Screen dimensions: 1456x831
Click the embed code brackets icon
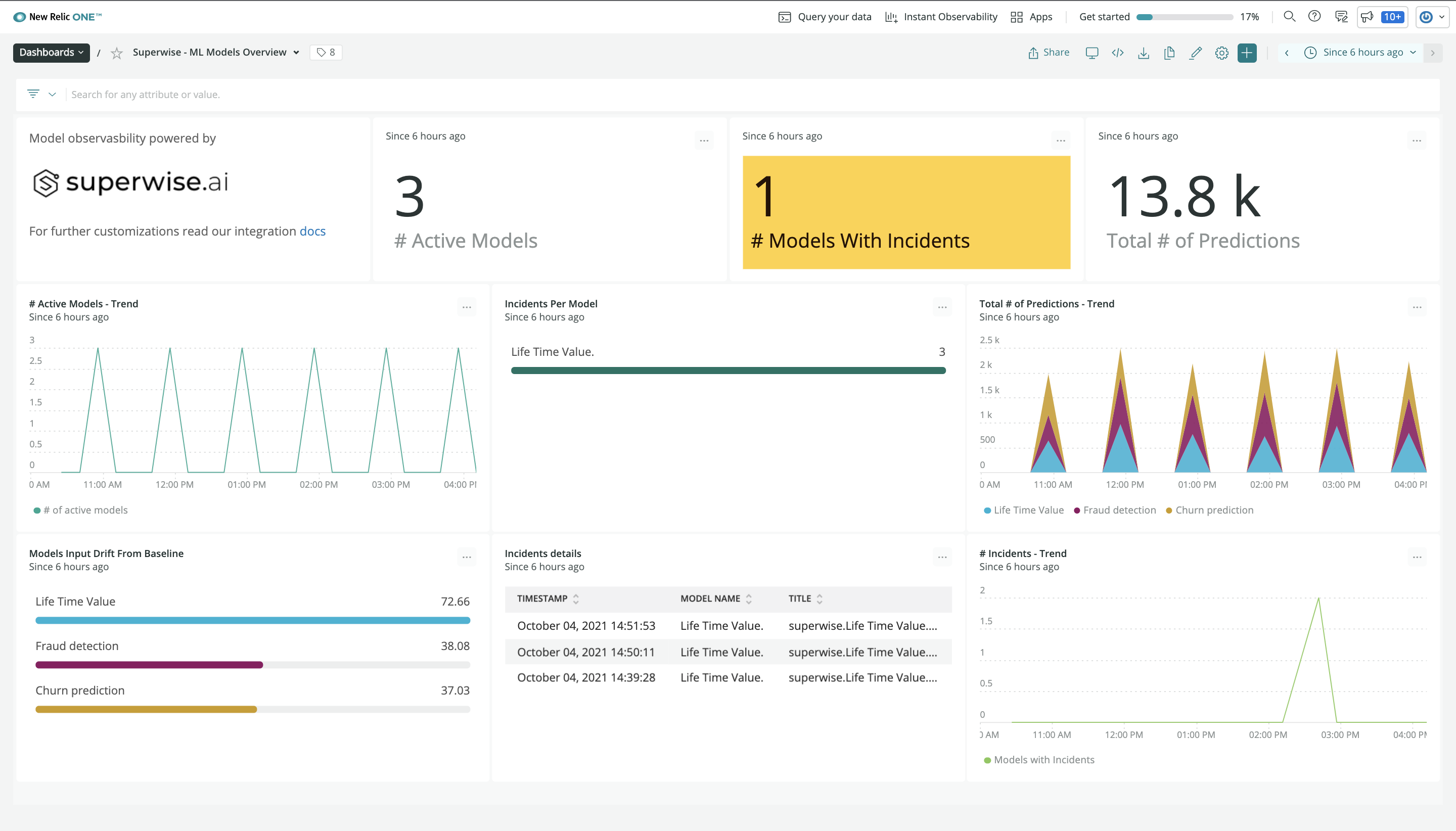(x=1118, y=53)
